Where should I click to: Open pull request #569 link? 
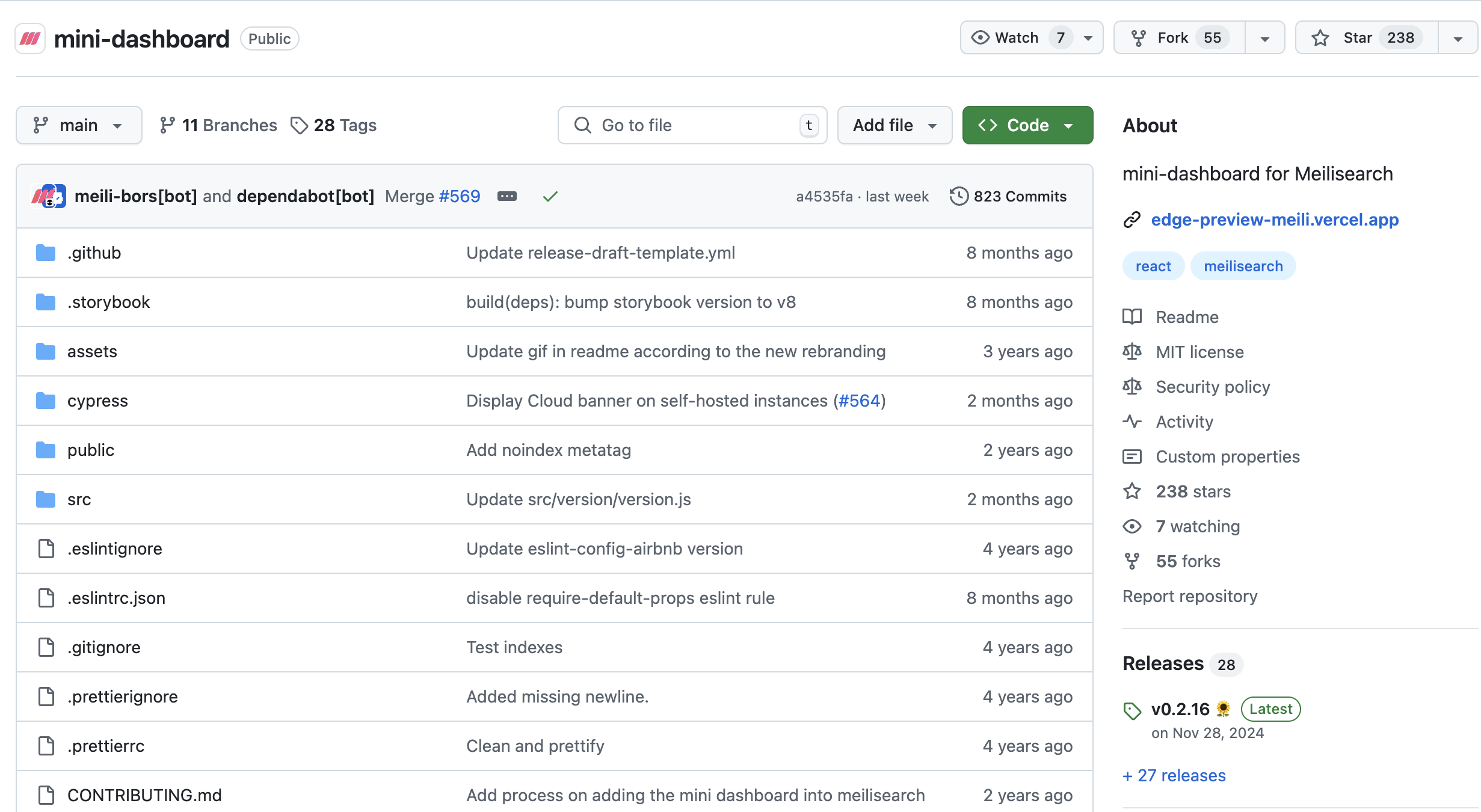pyautogui.click(x=460, y=196)
